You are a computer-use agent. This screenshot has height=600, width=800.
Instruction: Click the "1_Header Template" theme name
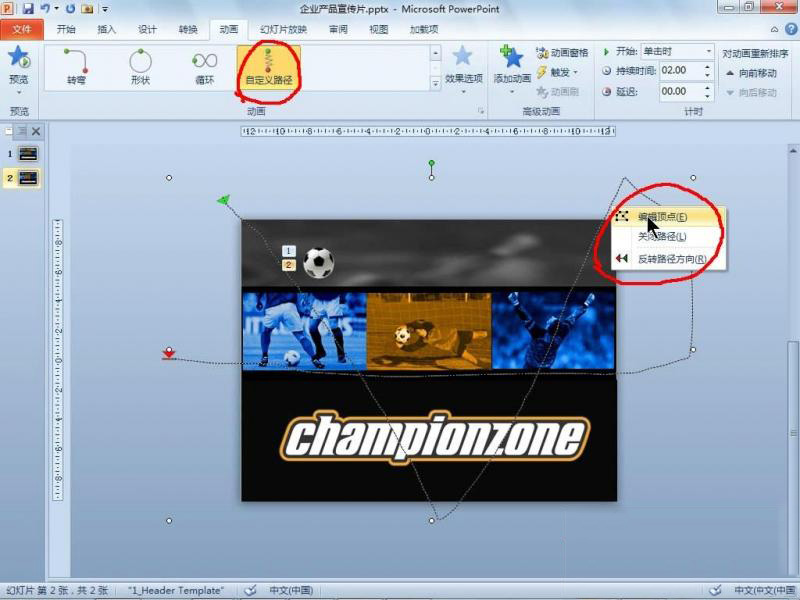point(176,590)
